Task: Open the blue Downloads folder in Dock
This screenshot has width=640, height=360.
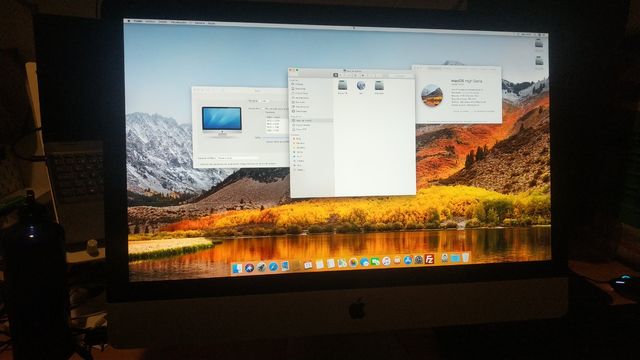Action: (x=455, y=258)
